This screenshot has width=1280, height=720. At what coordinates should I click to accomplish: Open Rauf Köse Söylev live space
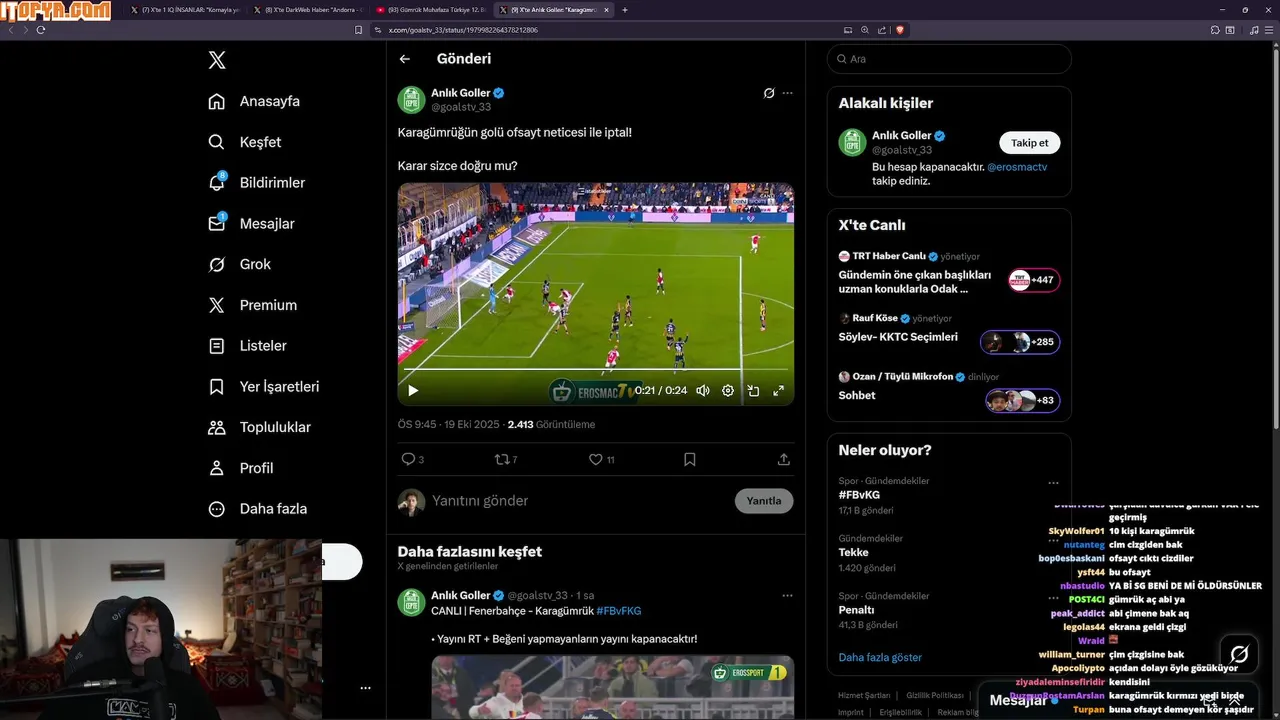(x=949, y=331)
